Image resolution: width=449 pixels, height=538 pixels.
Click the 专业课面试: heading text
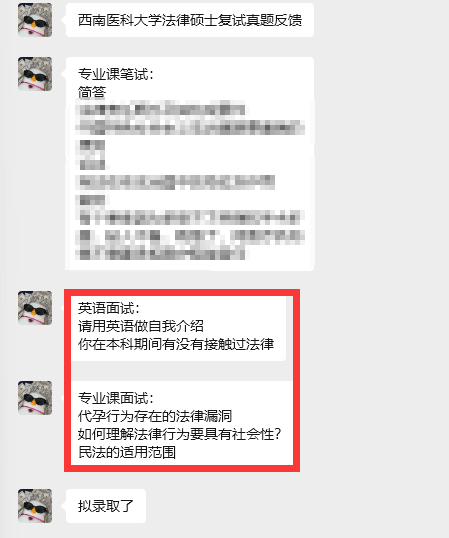pos(116,398)
